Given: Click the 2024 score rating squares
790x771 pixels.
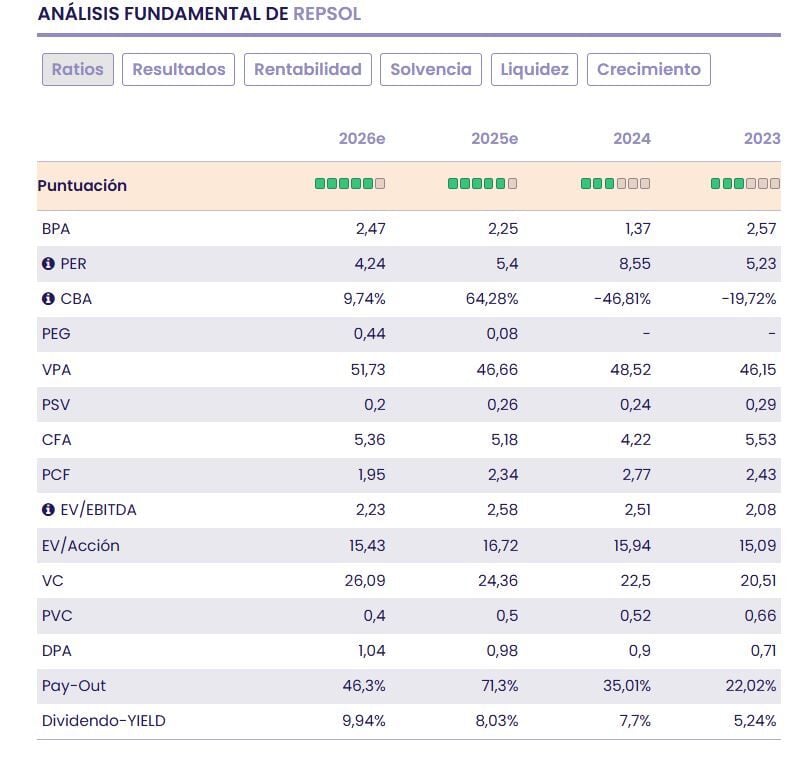Looking at the screenshot, I should click(x=615, y=184).
